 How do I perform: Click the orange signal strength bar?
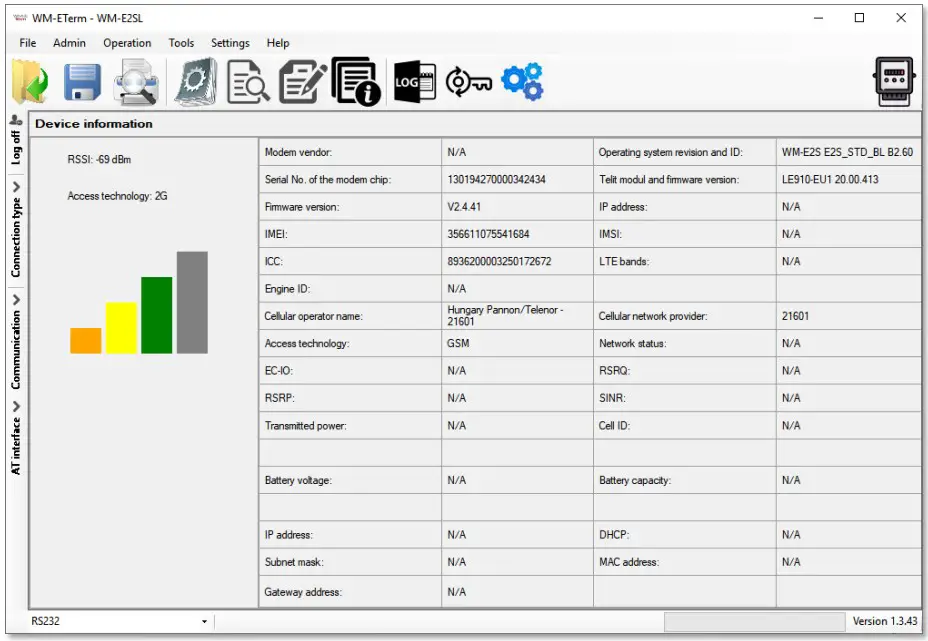(x=86, y=340)
